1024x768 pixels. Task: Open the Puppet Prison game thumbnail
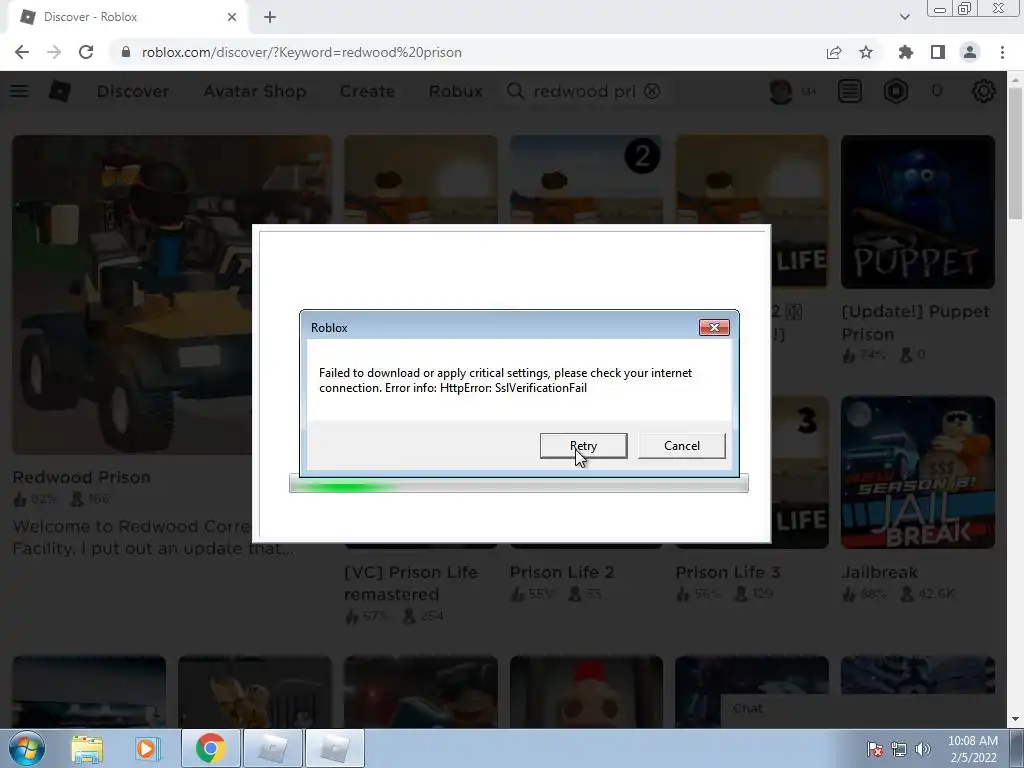918,212
